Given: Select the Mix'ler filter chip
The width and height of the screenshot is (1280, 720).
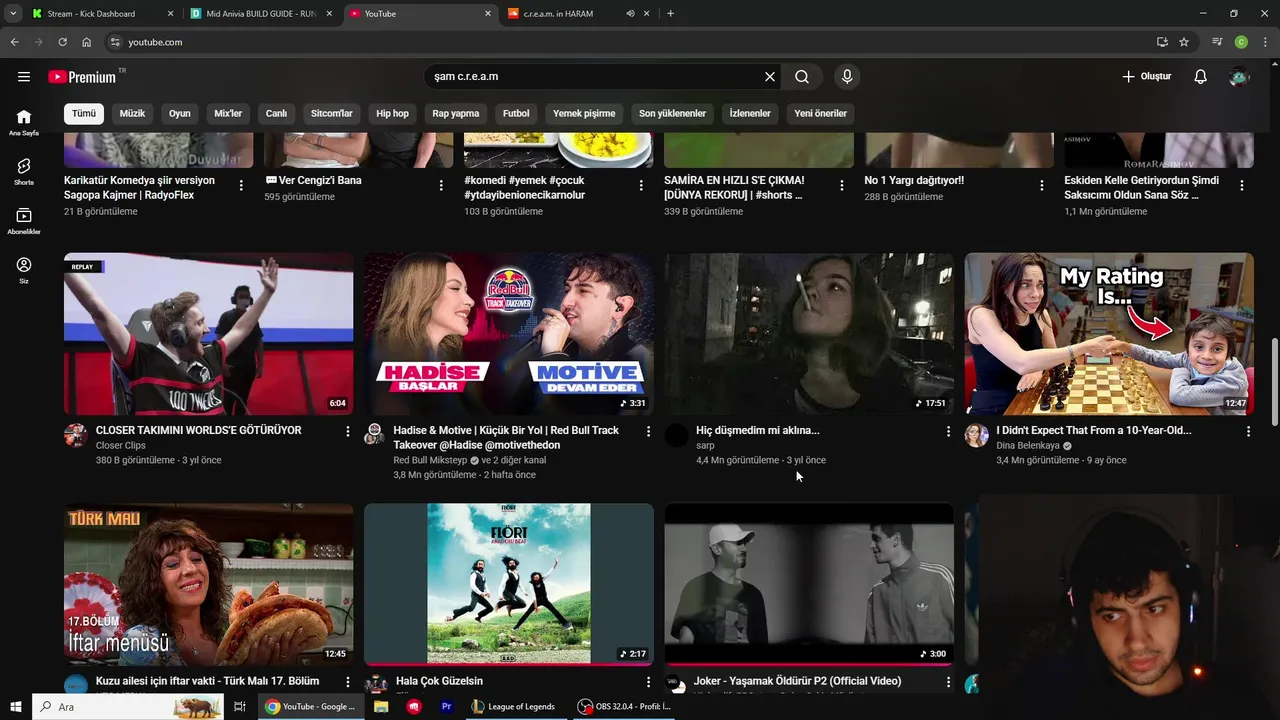Looking at the screenshot, I should tap(228, 113).
